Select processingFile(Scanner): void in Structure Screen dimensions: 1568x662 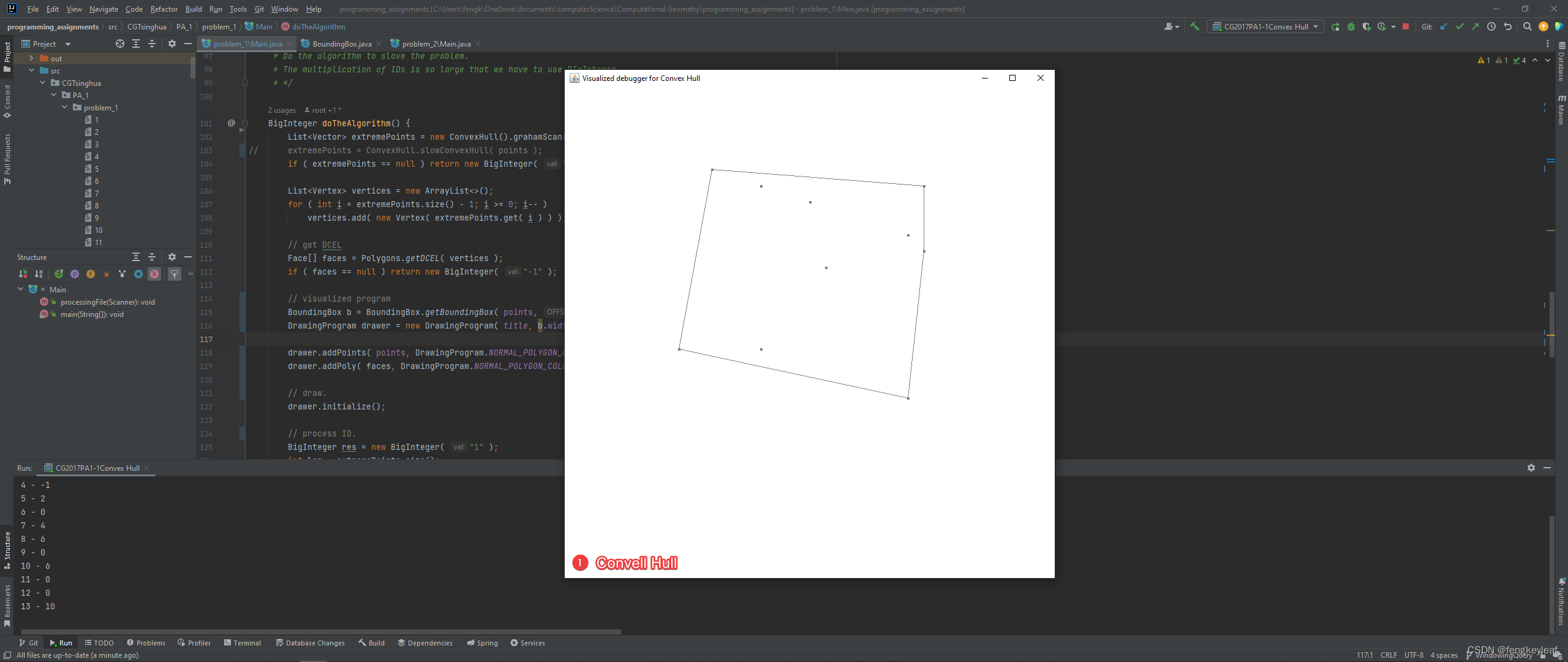(108, 302)
